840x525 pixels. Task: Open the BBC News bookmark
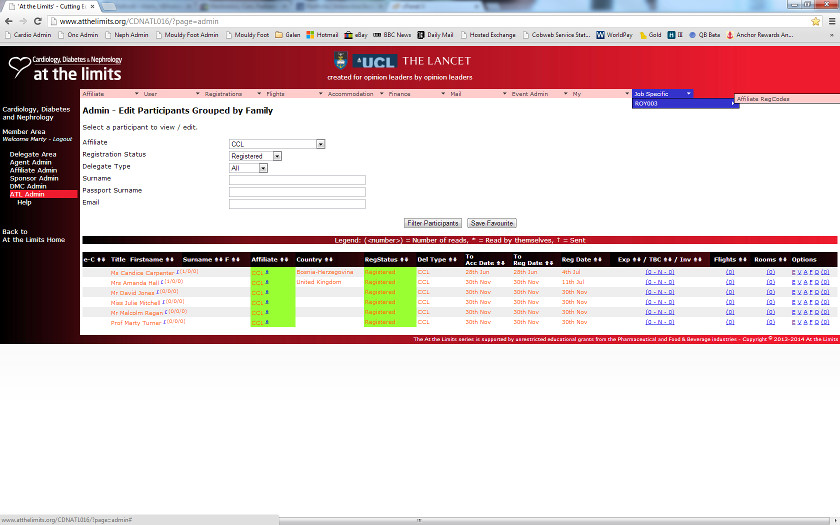tap(392, 35)
